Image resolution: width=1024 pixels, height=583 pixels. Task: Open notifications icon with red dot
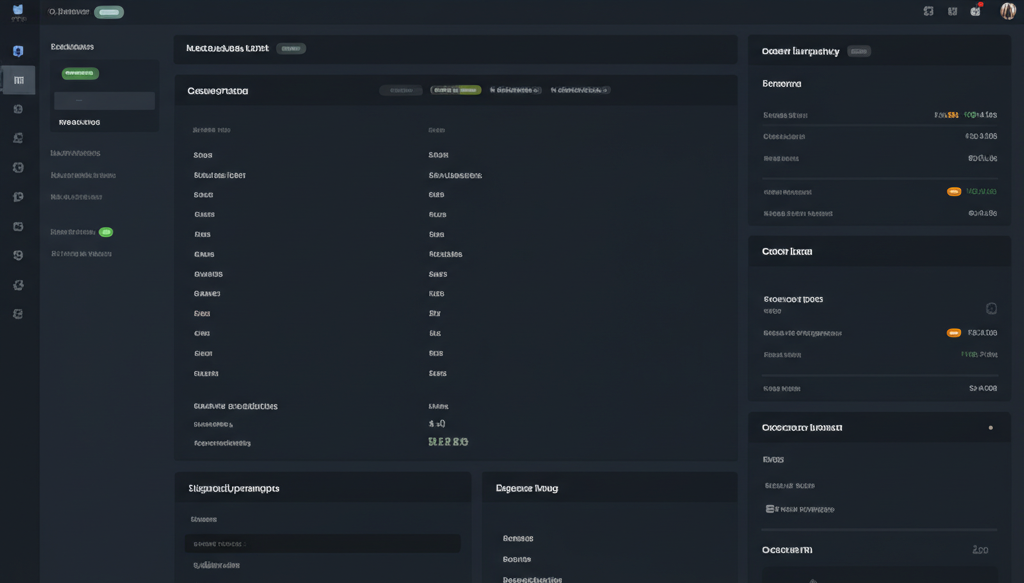coord(976,11)
